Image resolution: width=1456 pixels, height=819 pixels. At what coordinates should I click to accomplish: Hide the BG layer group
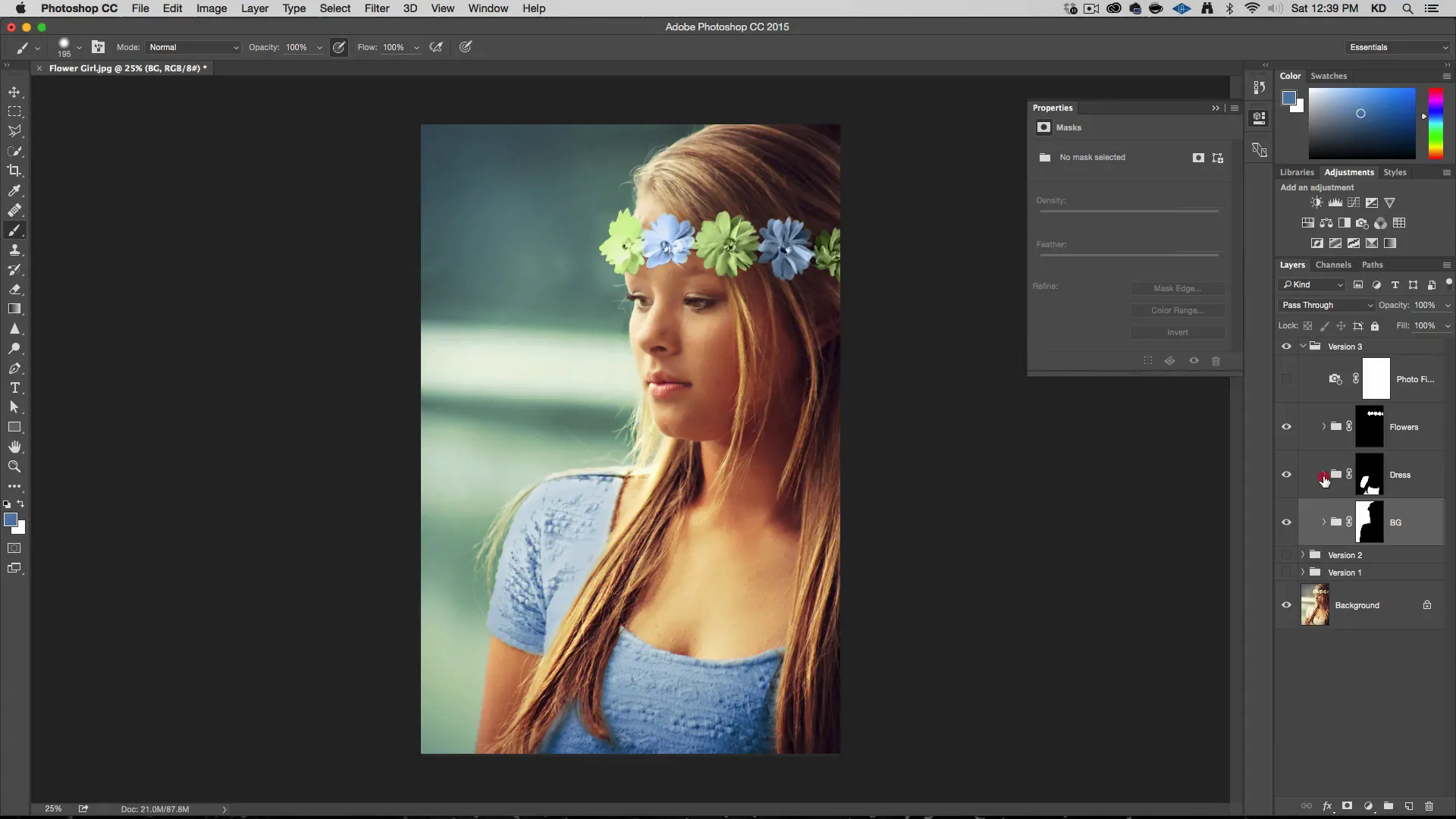tap(1287, 522)
